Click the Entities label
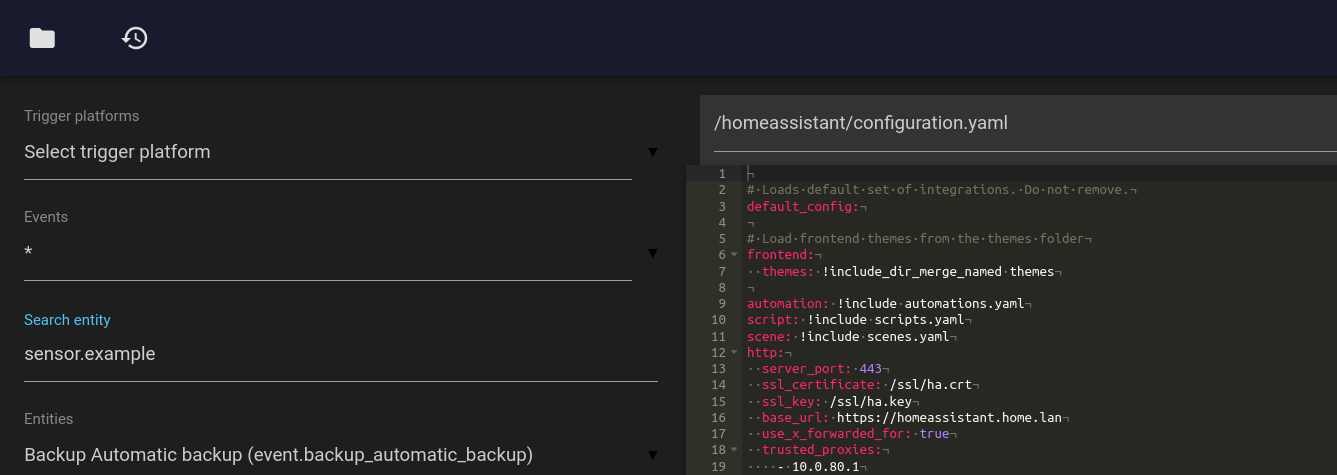1337x475 pixels. 49,419
